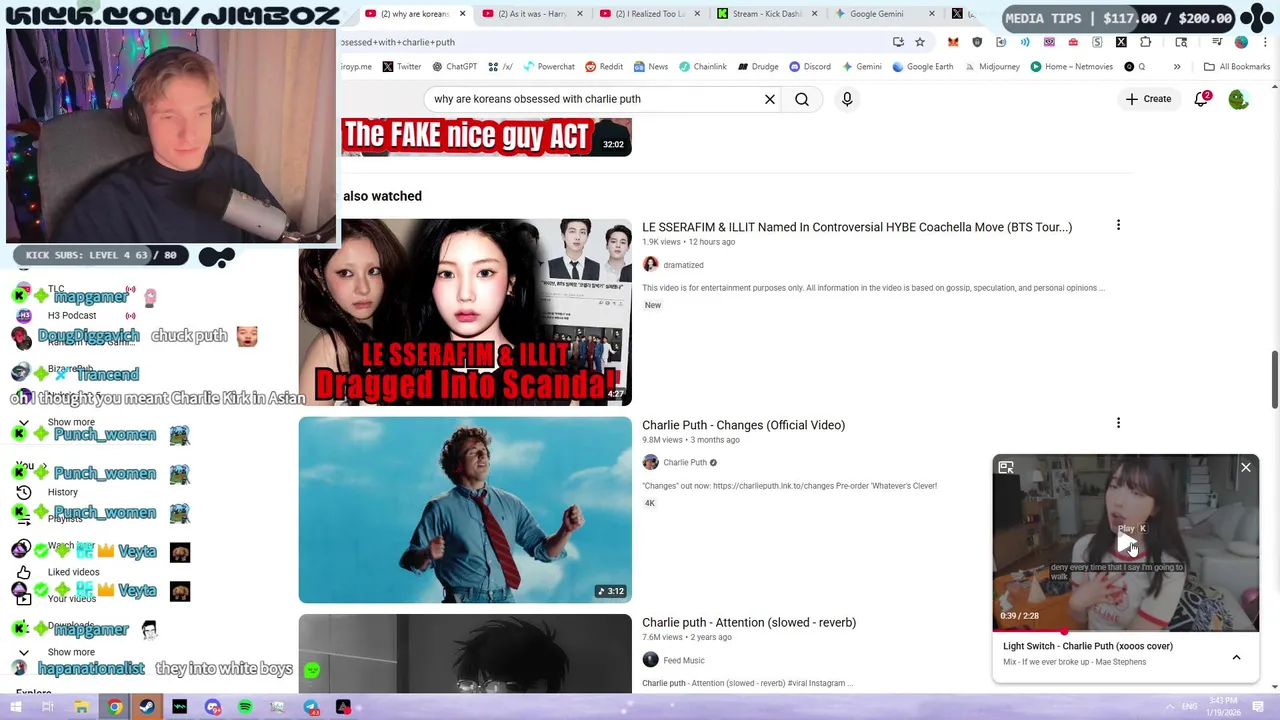Open options for LE SSERAFIM video
Screen dimensions: 1280x720
pyautogui.click(x=1118, y=226)
